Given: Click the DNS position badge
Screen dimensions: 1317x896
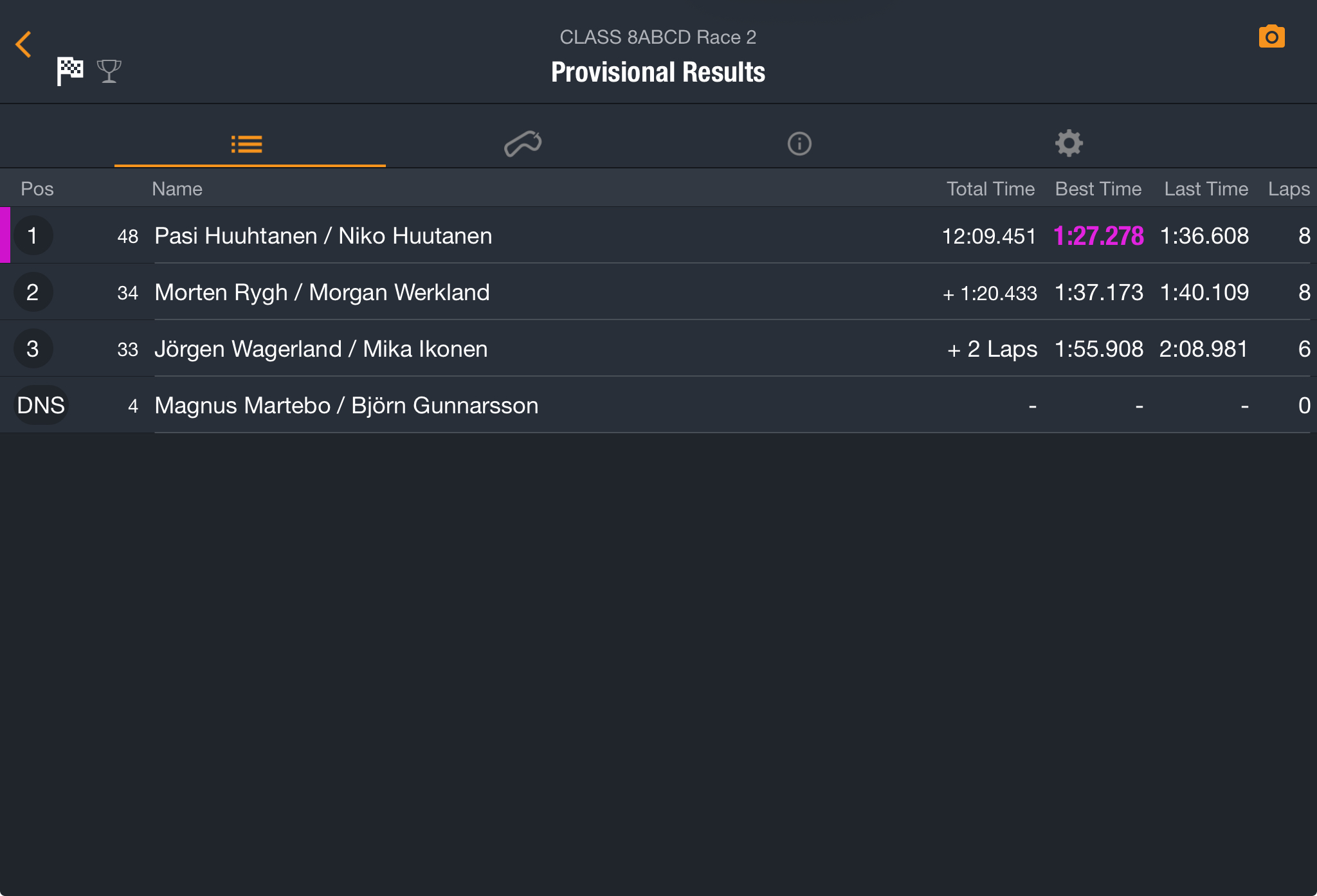Looking at the screenshot, I should click(x=41, y=406).
